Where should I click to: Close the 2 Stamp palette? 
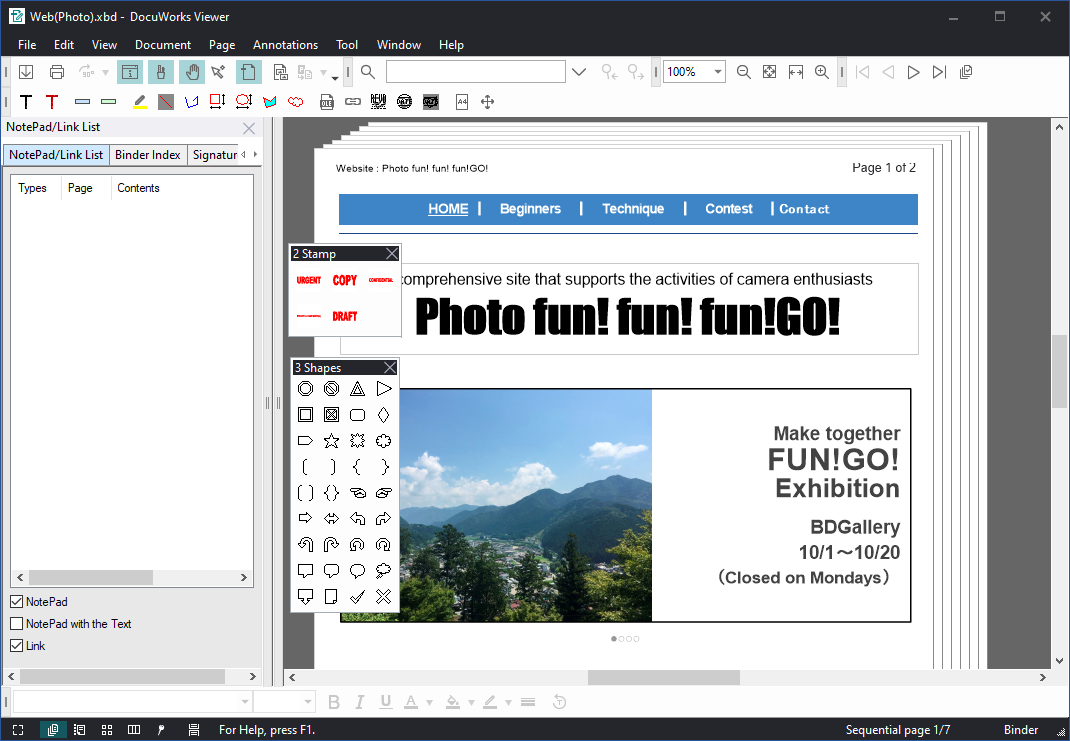[x=392, y=254]
